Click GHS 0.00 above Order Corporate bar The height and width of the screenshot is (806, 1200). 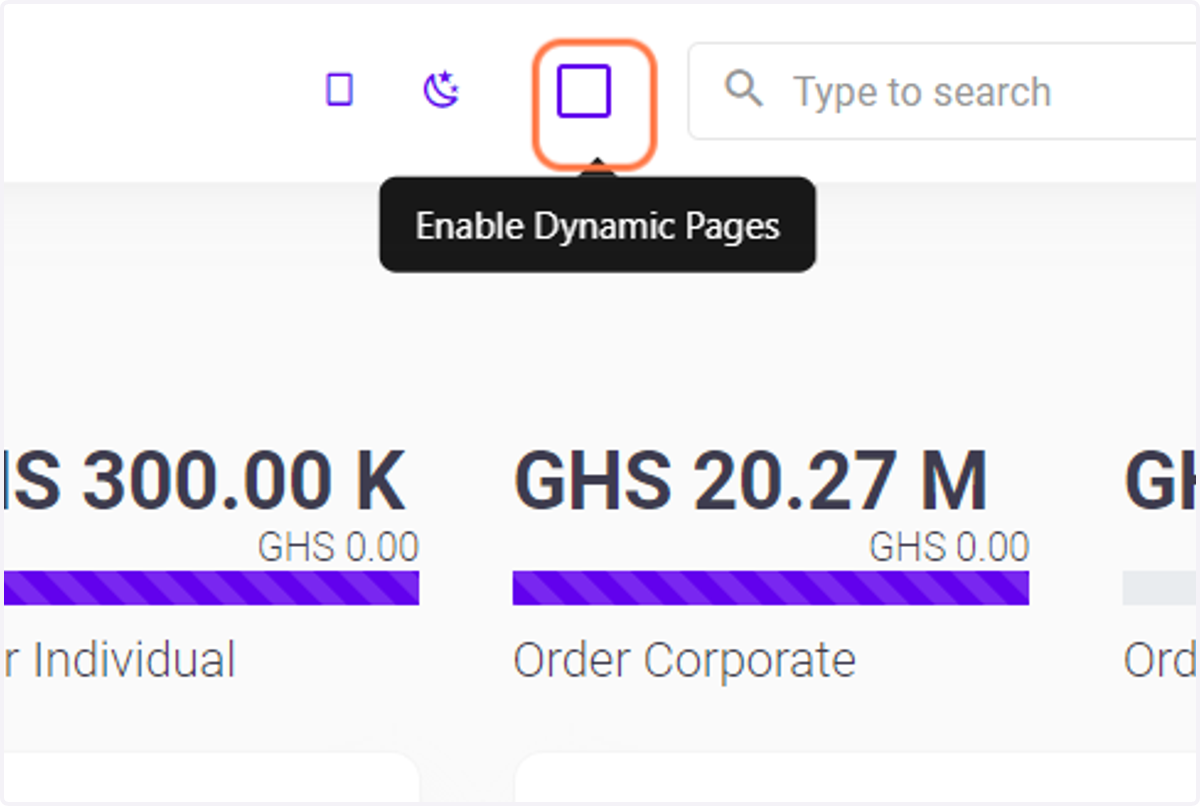949,547
